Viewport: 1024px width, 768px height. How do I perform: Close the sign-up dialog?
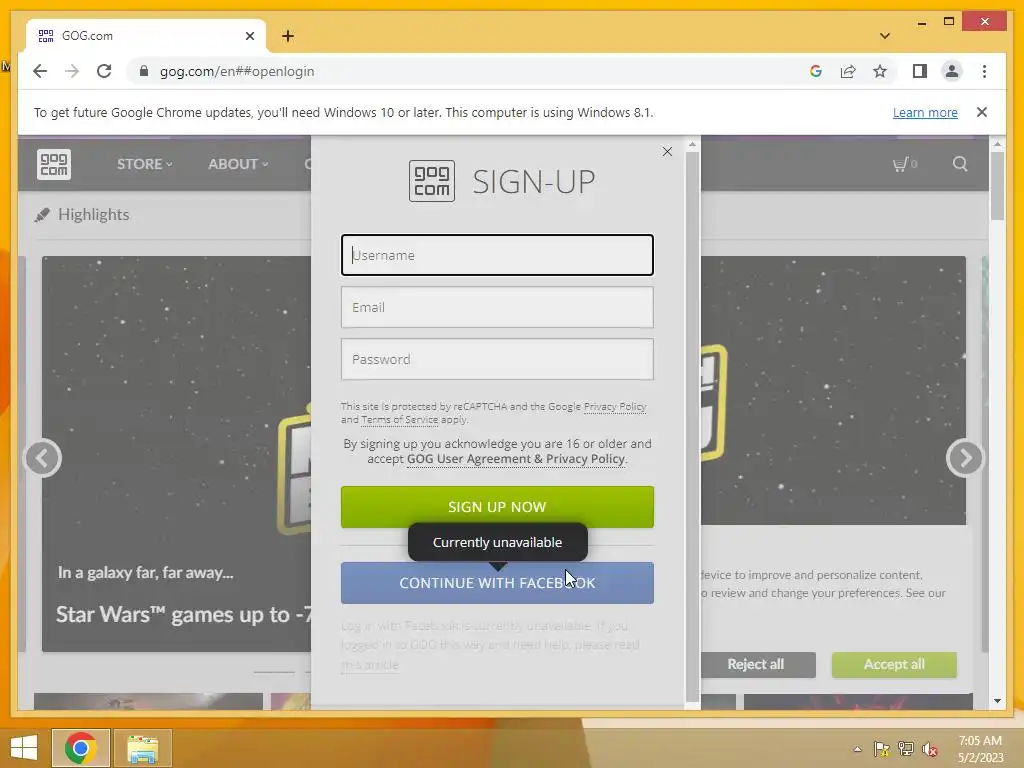667,152
